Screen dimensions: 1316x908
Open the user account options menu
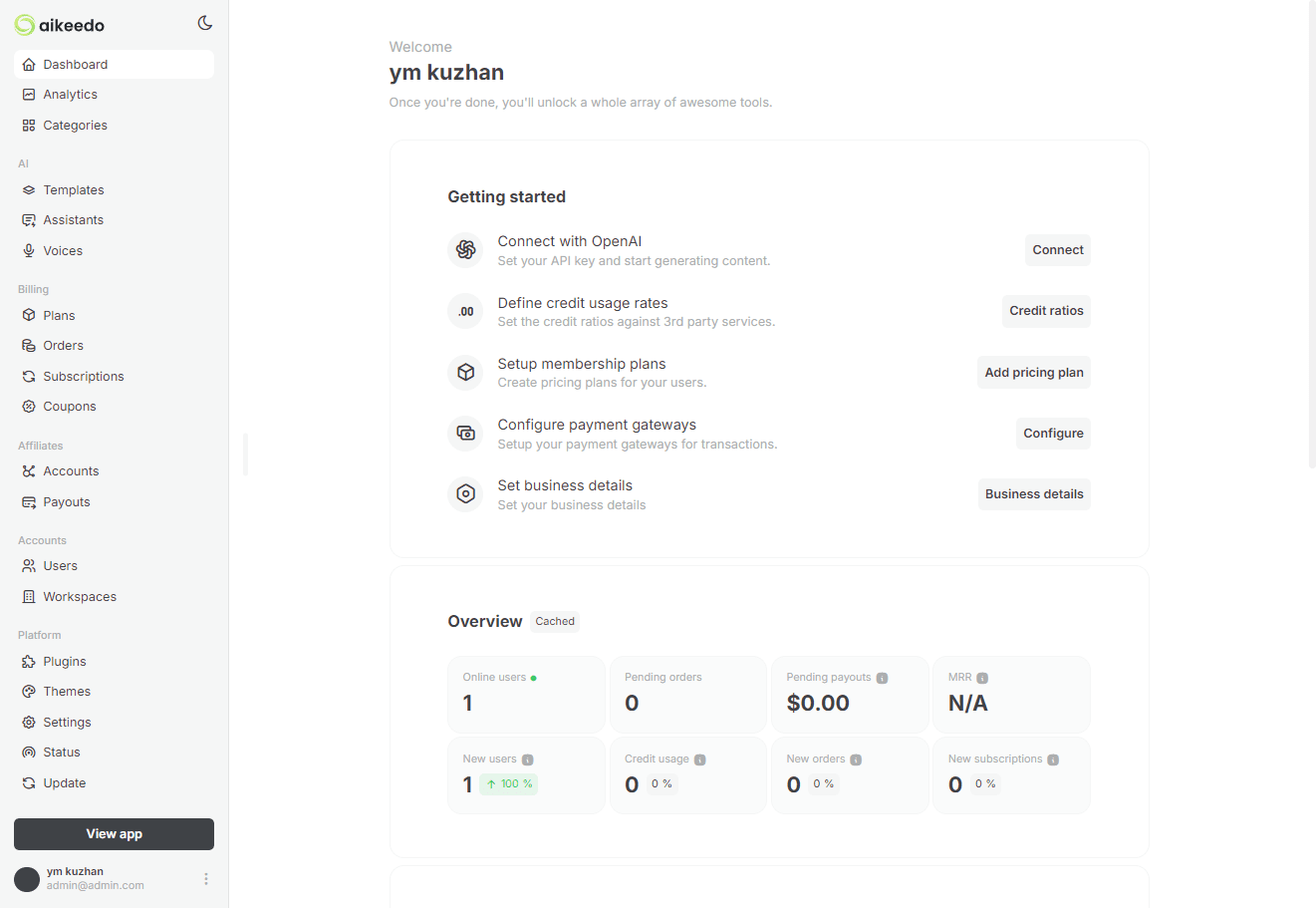tap(206, 879)
